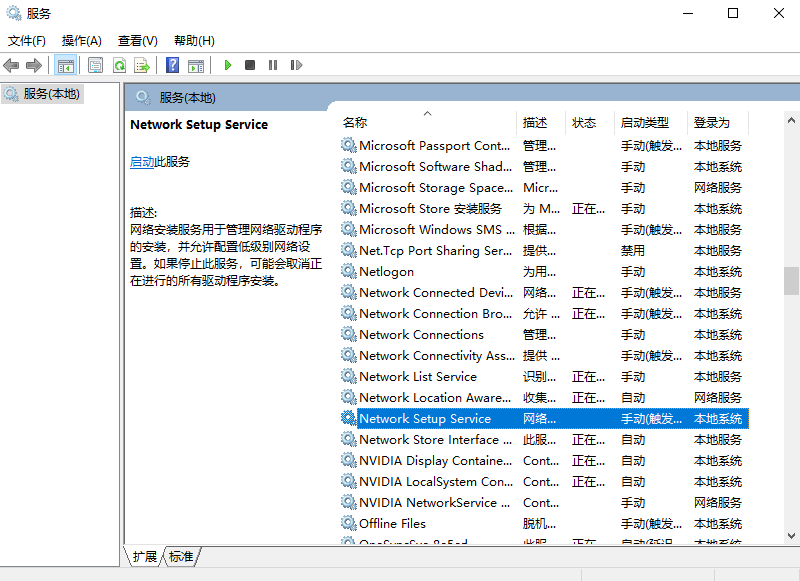Click the Back navigation arrow
This screenshot has height=581, width=800.
pyautogui.click(x=11, y=65)
